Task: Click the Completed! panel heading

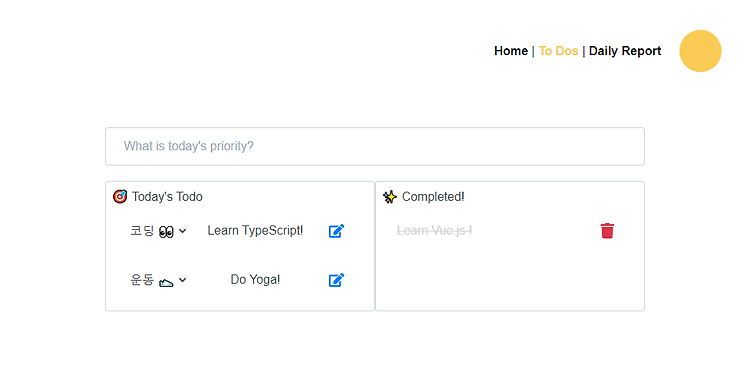Action: [x=433, y=197]
